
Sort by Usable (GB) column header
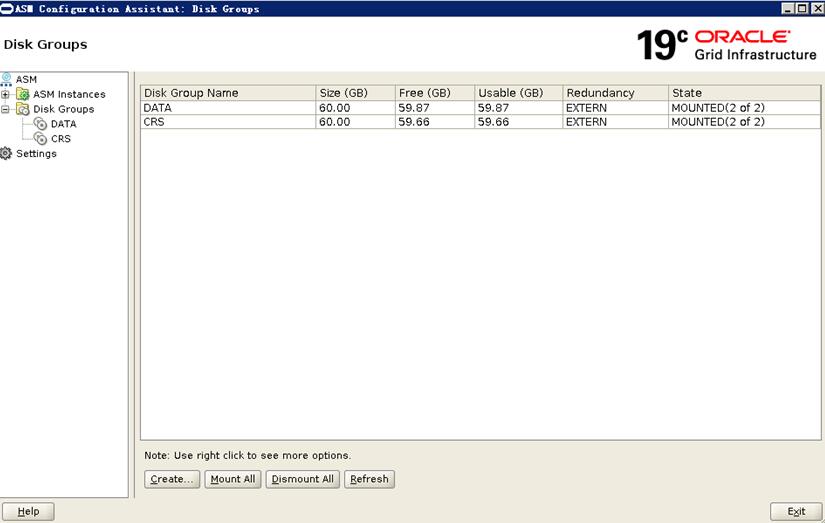[518, 93]
